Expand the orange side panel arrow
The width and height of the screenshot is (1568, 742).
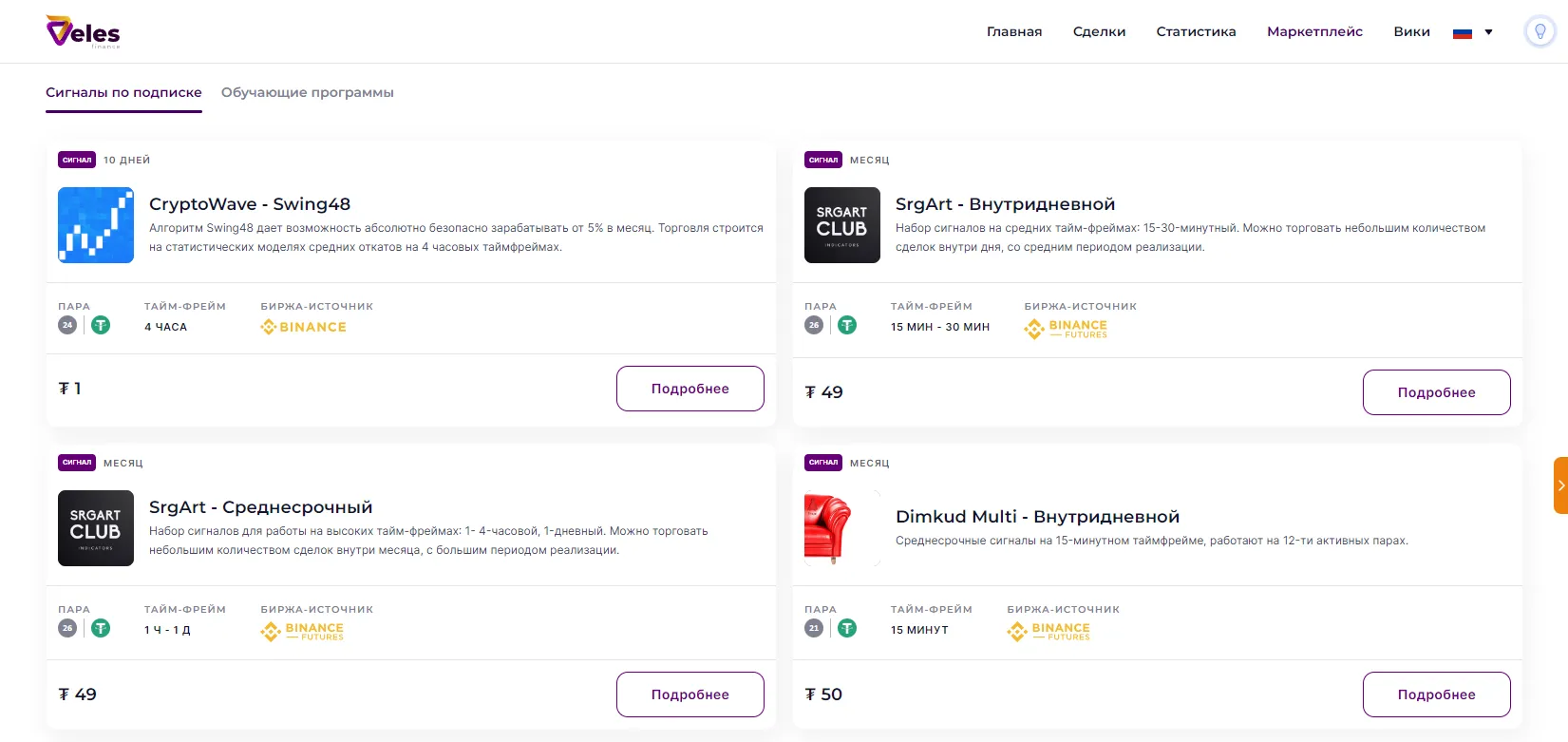click(x=1560, y=485)
